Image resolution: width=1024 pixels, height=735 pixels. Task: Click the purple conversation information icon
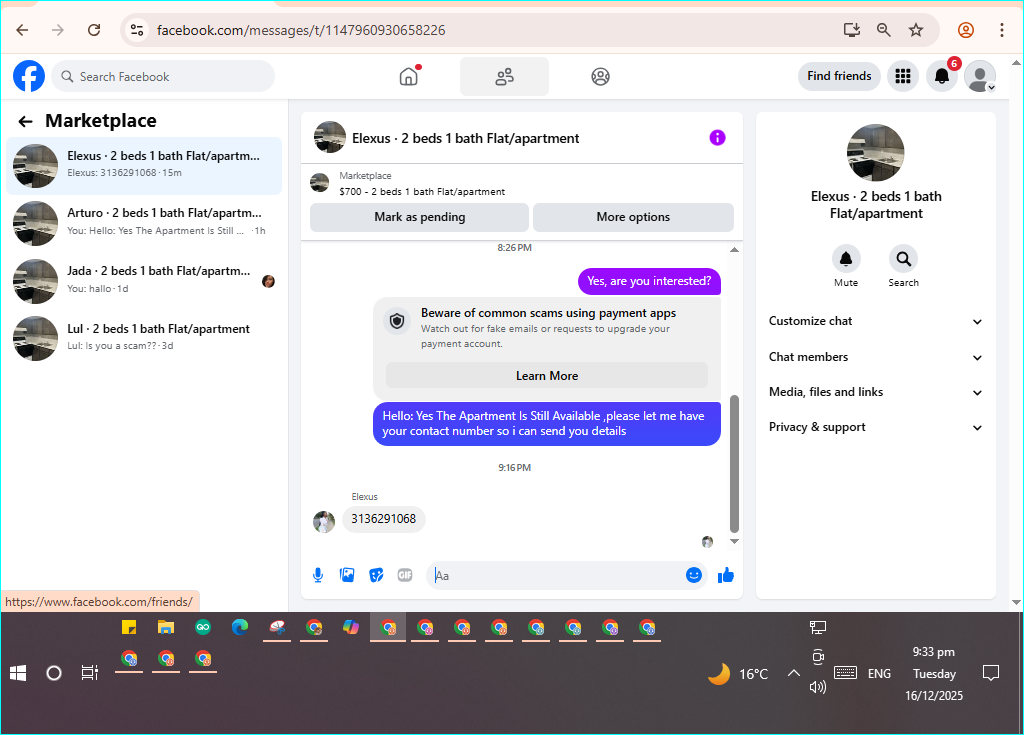point(717,138)
